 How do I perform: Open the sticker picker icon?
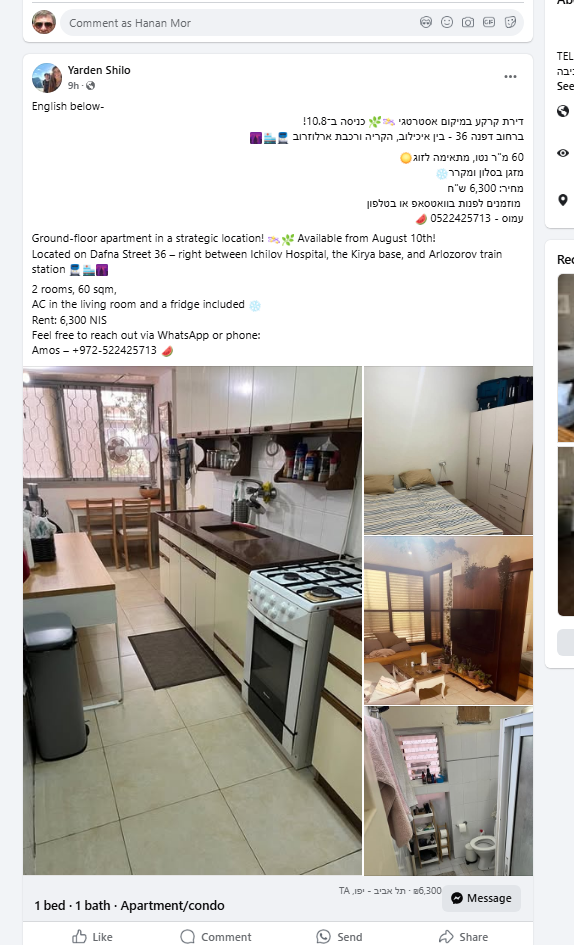[510, 23]
